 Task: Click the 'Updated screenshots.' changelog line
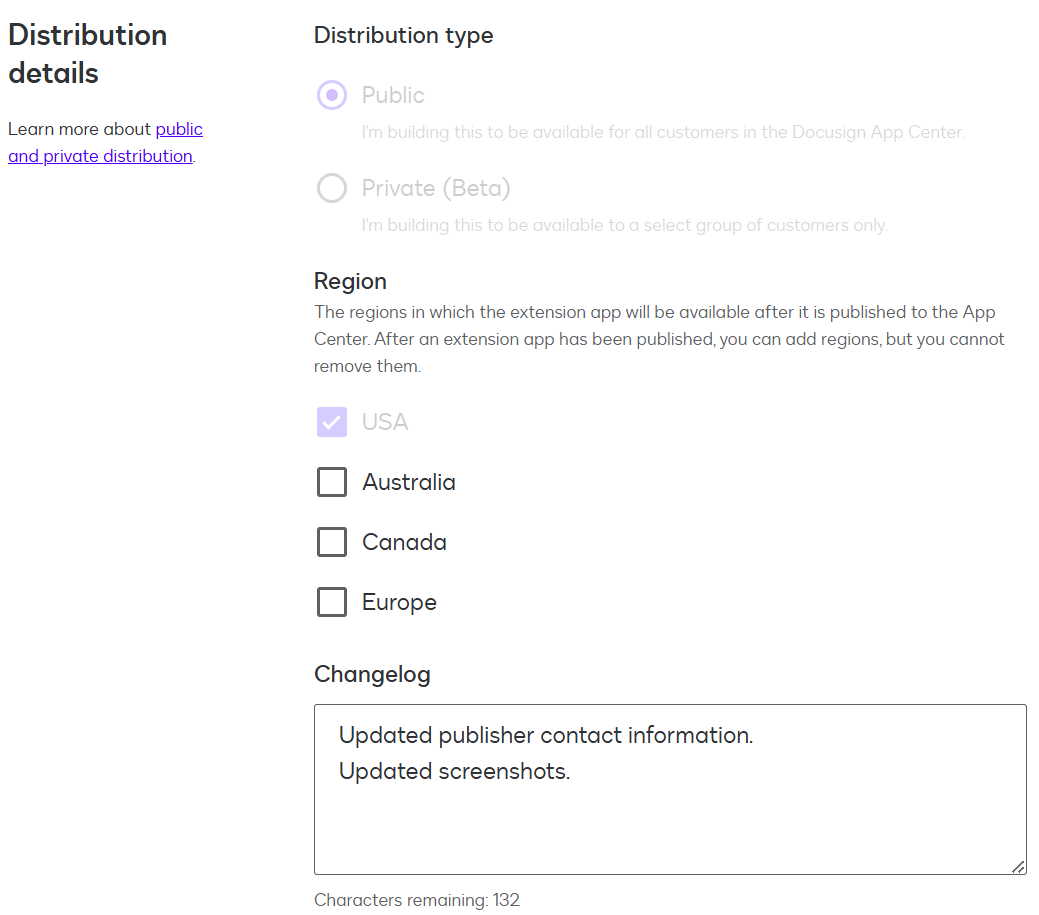click(454, 771)
